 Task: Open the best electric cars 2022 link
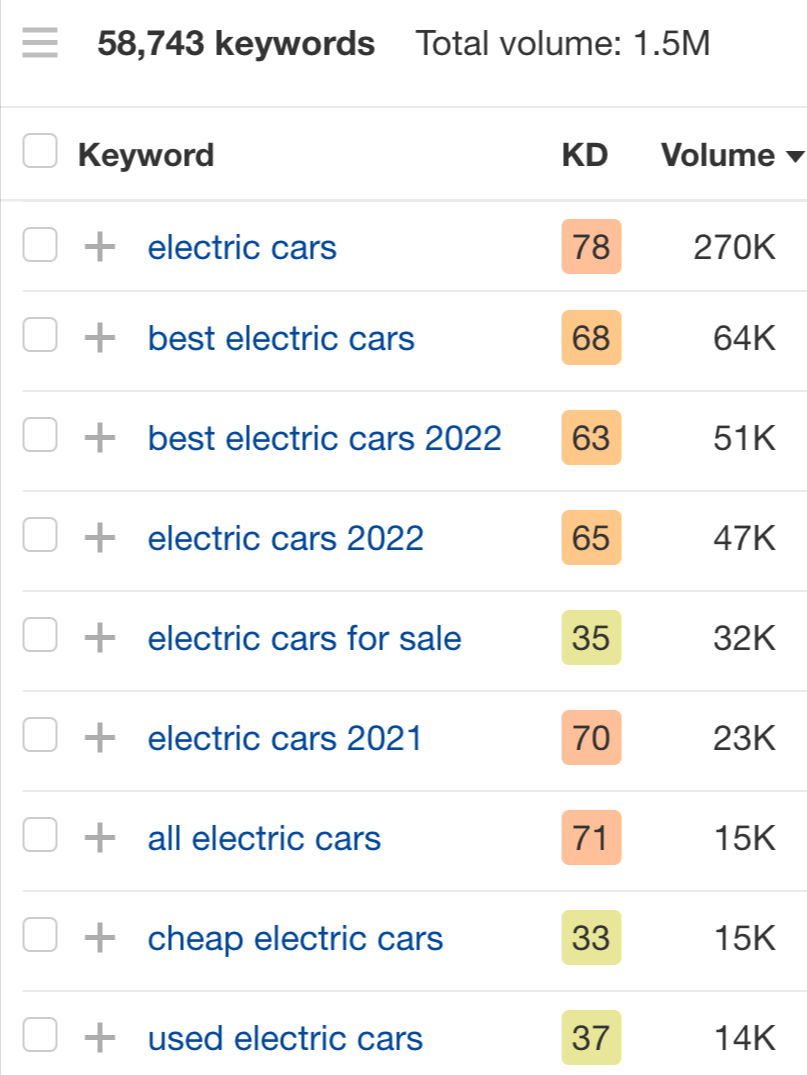[324, 438]
